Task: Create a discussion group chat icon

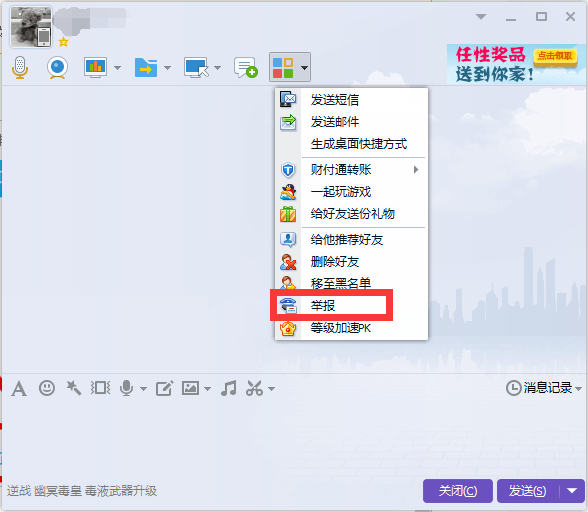Action: tap(246, 68)
